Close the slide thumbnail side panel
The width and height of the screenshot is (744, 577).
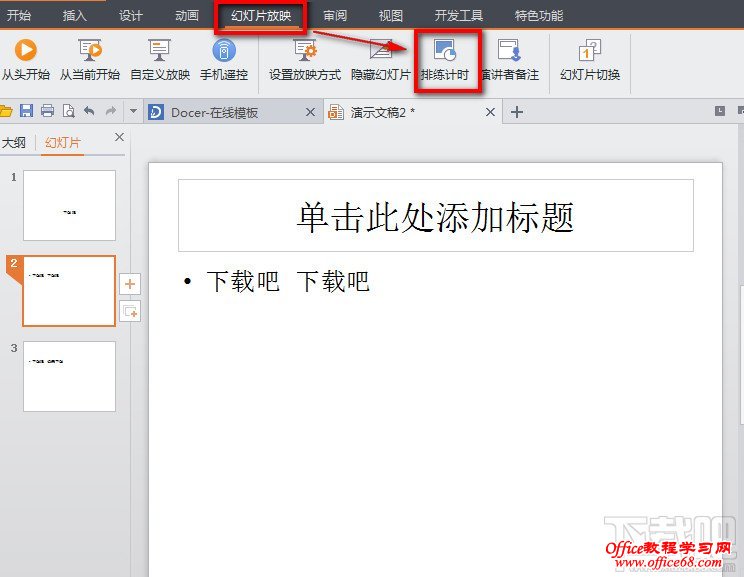coord(120,137)
